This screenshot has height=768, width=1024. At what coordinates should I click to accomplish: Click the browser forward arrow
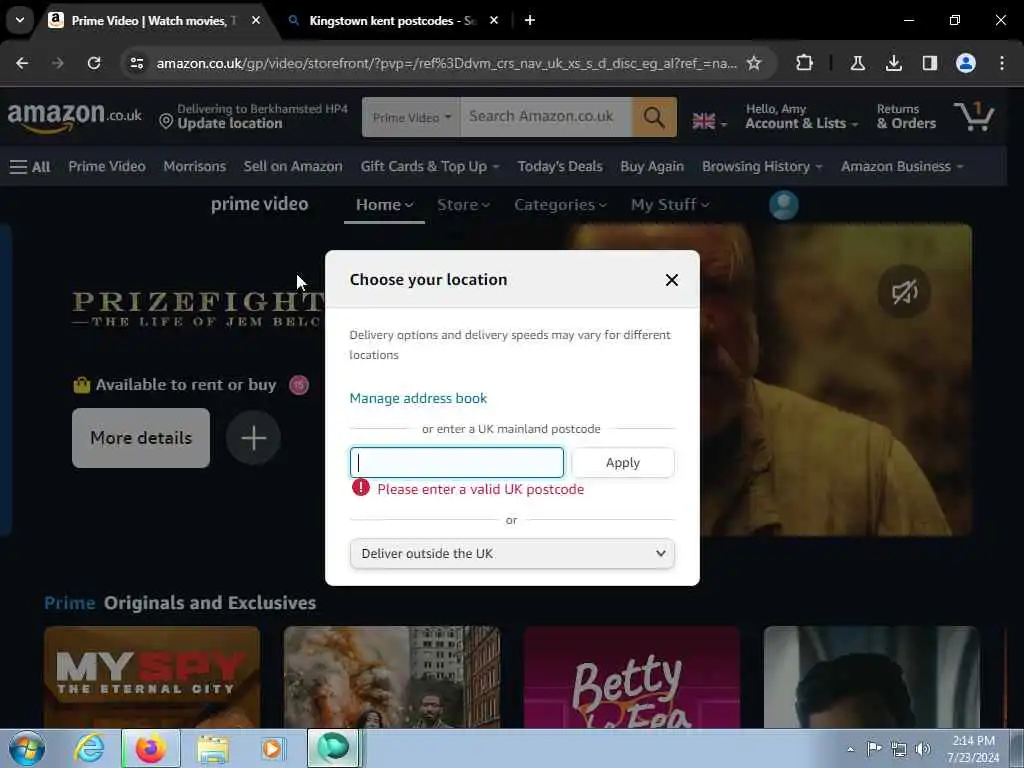(x=57, y=63)
